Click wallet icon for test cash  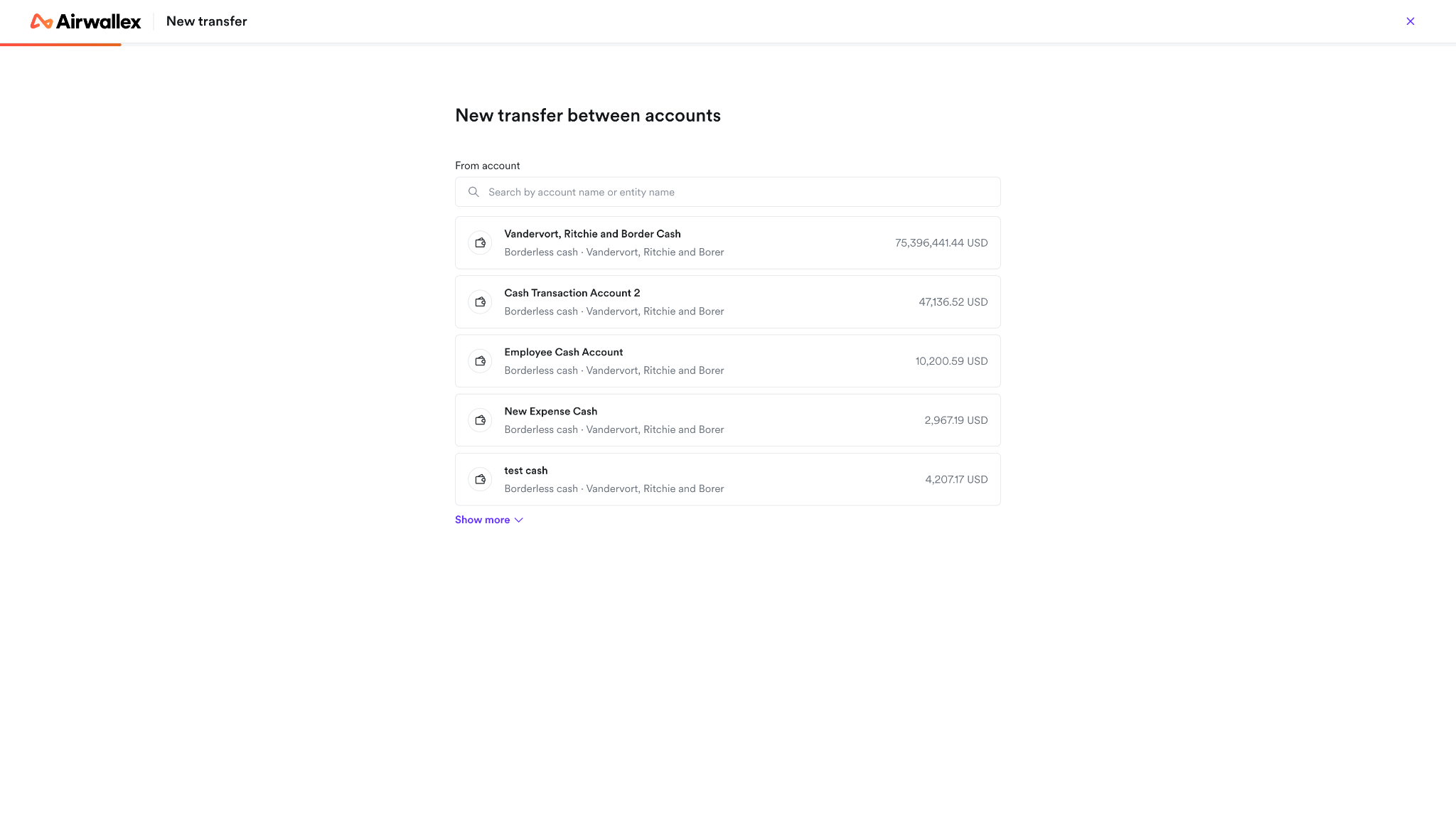point(481,479)
